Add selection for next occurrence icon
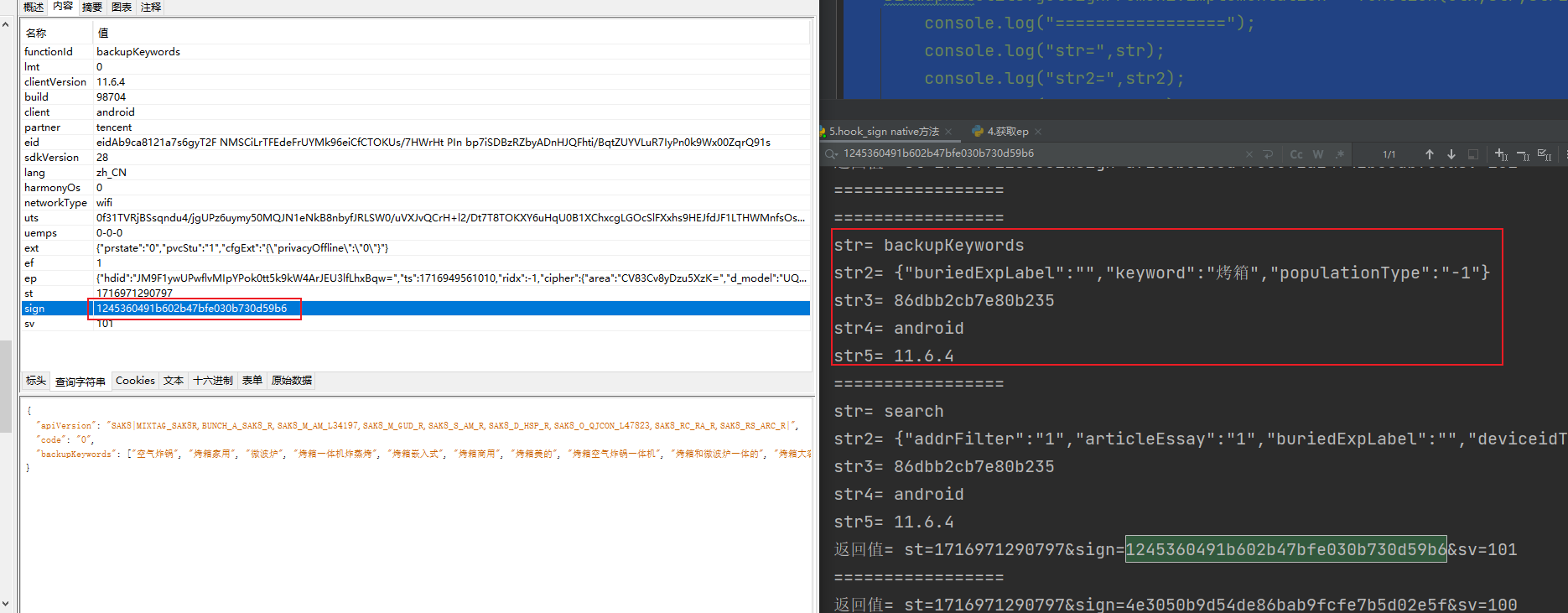The image size is (1568, 613). click(1501, 154)
